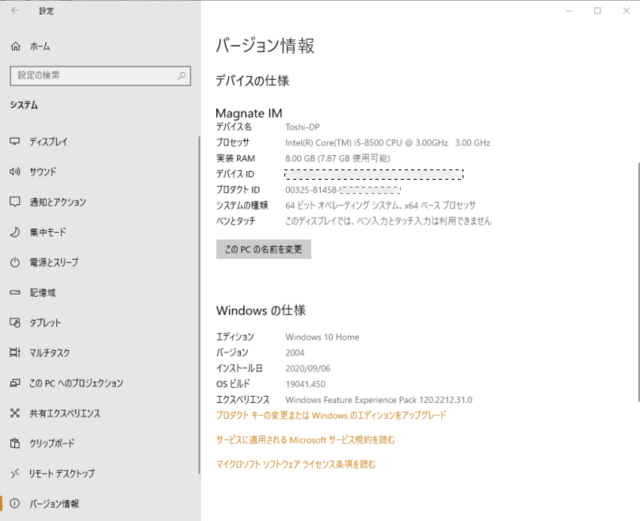Click the 設定の検索 search field

[x=100, y=76]
